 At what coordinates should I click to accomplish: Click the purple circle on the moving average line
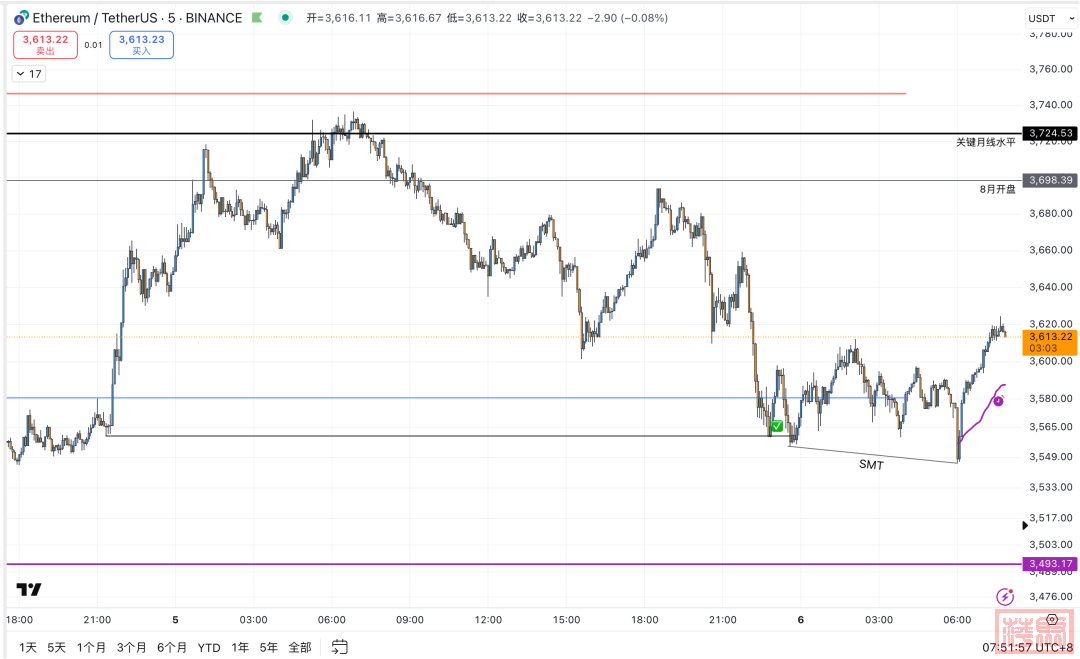[997, 401]
